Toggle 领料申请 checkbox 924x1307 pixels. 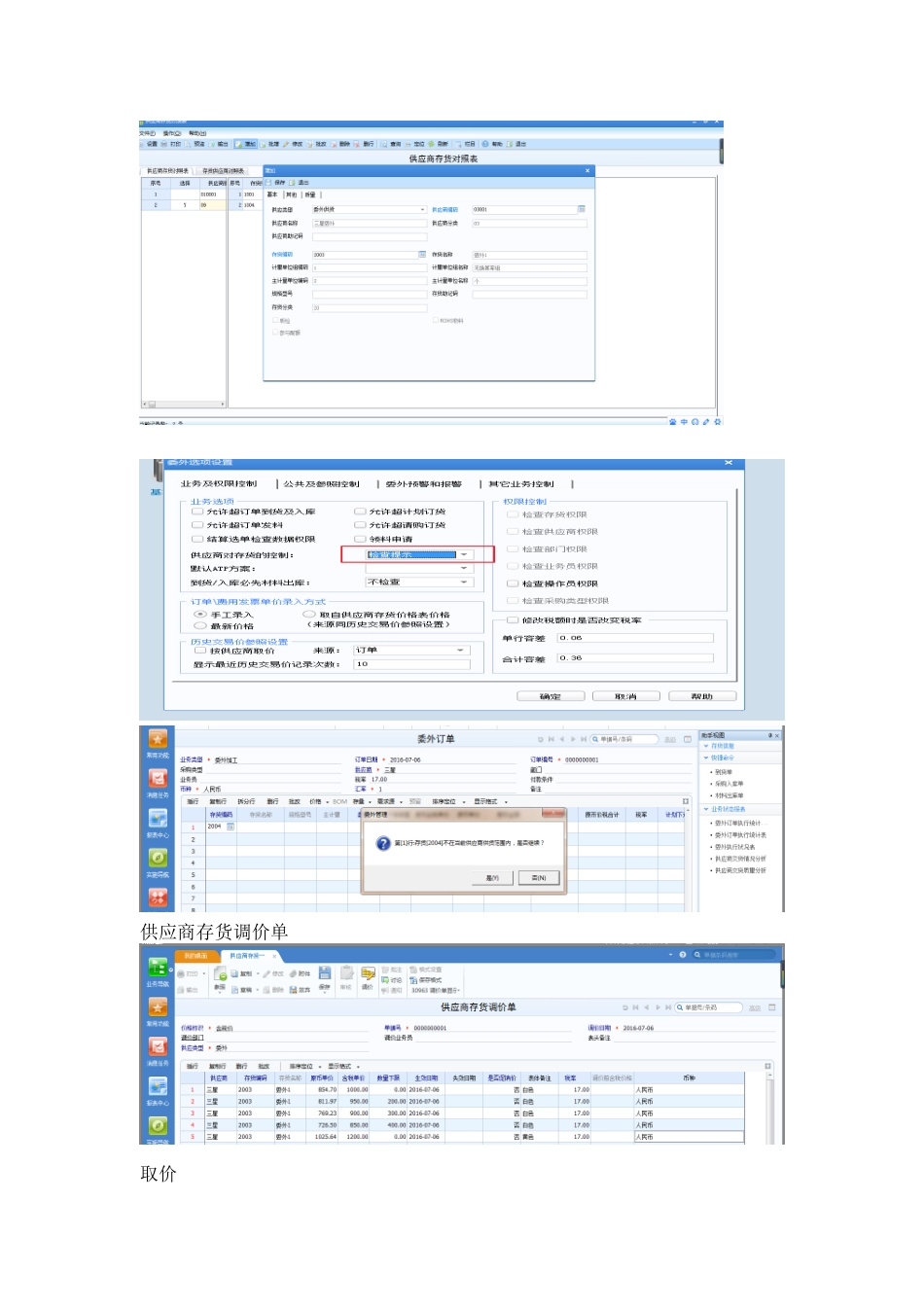point(360,539)
